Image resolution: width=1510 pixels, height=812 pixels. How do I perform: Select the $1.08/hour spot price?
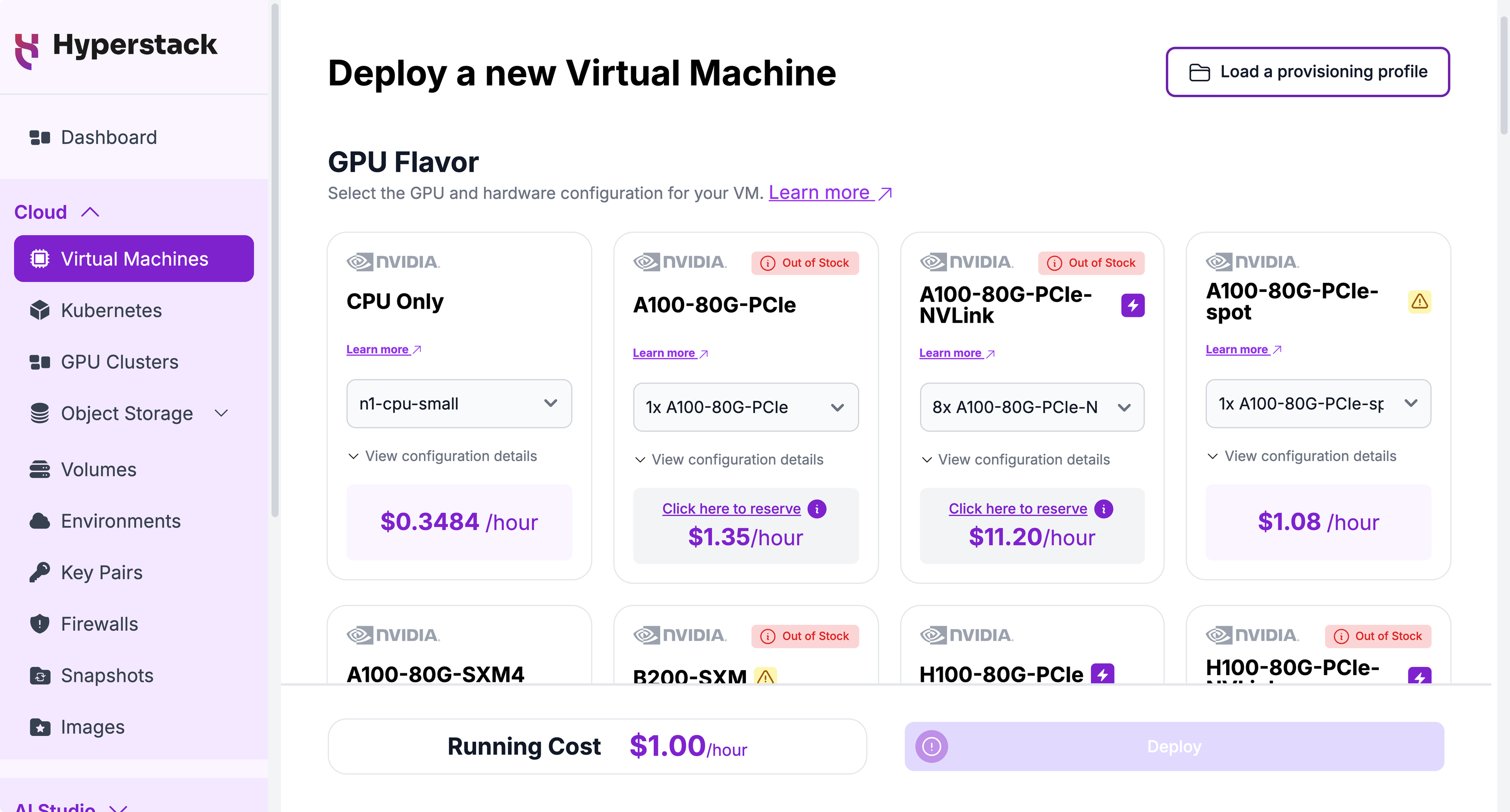click(x=1318, y=522)
